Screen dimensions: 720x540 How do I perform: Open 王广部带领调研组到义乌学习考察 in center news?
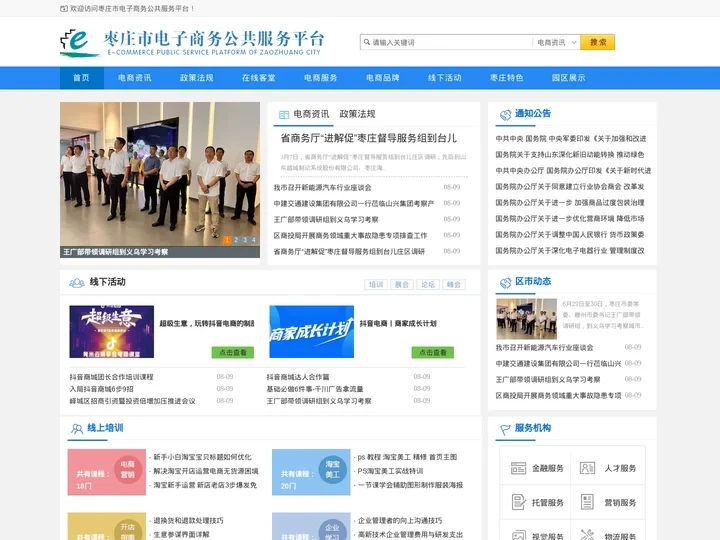(x=326, y=219)
